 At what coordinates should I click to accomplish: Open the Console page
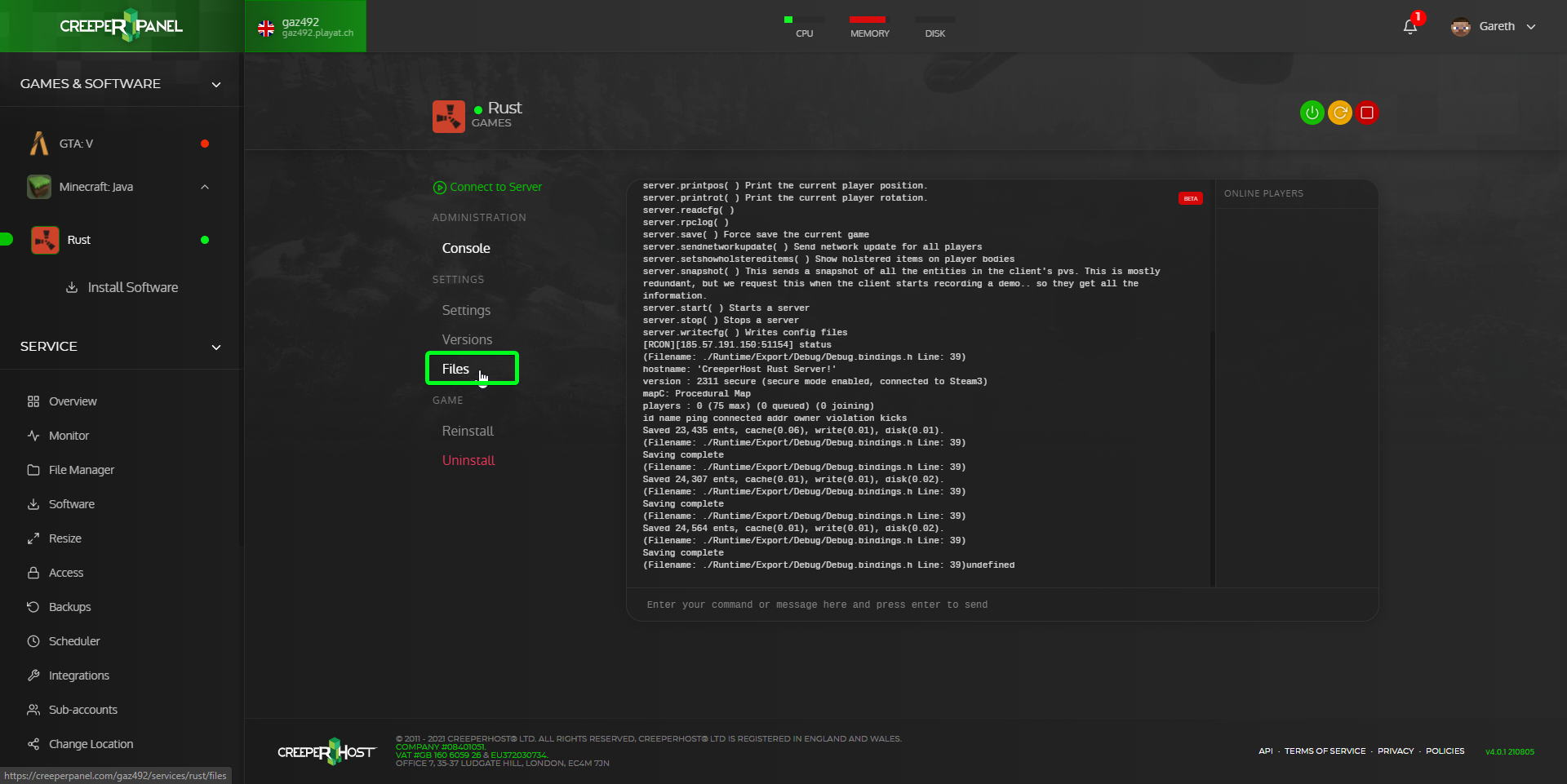tap(466, 248)
